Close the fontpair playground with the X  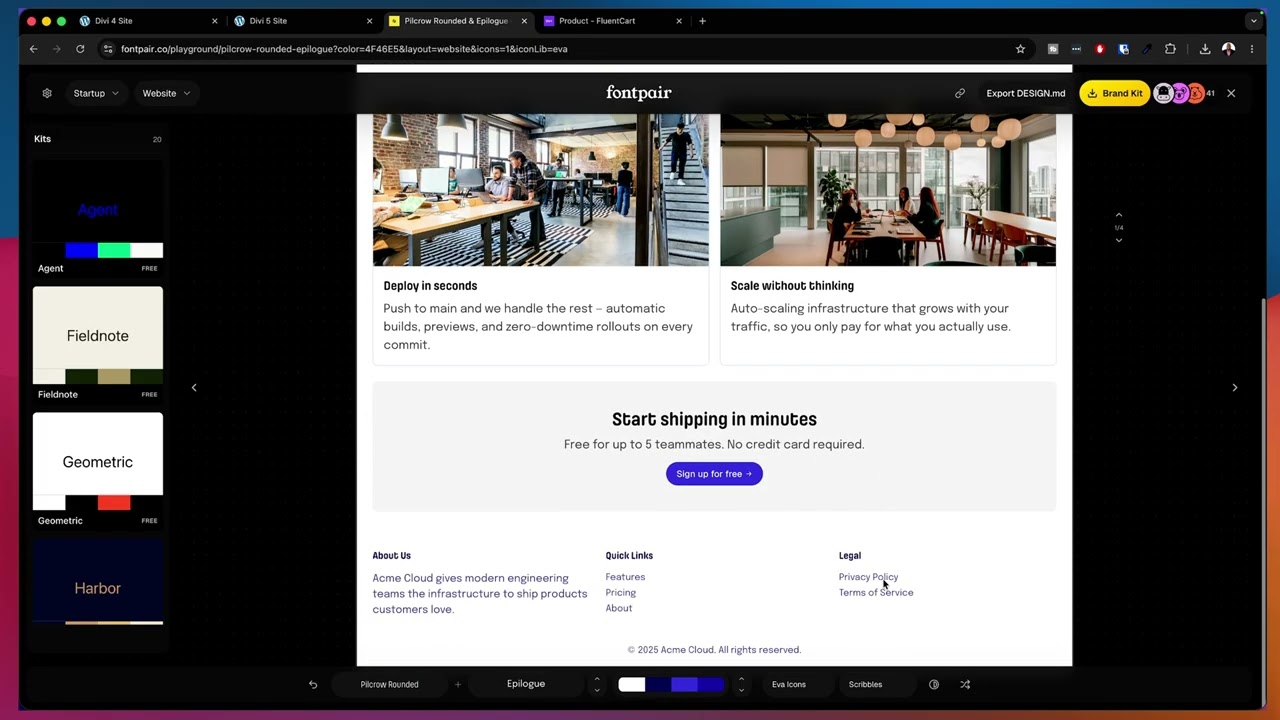pyautogui.click(x=1231, y=93)
